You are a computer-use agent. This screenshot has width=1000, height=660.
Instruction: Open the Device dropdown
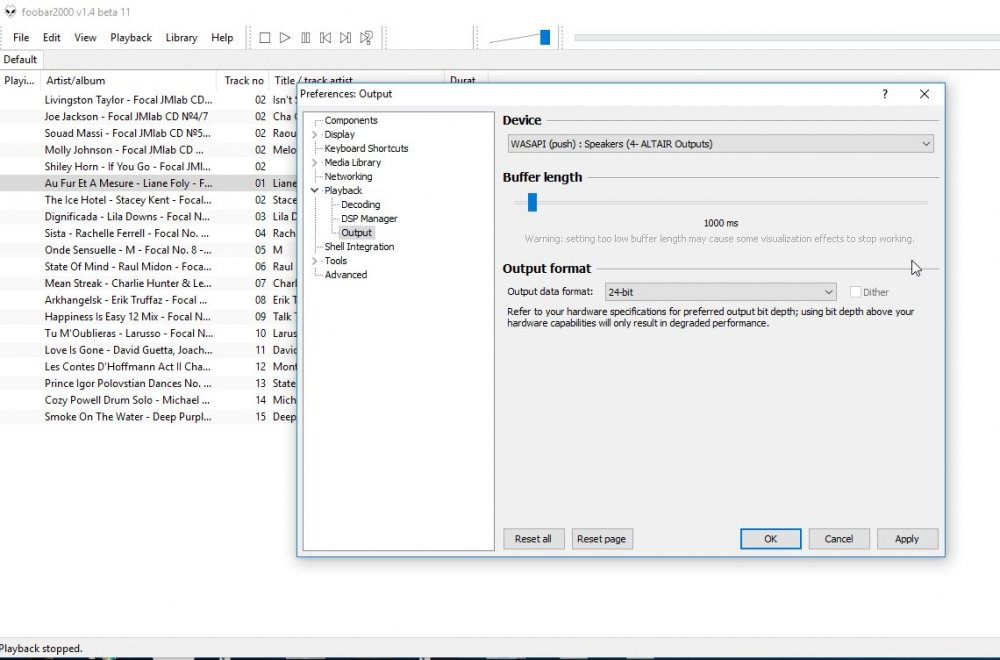[721, 144]
